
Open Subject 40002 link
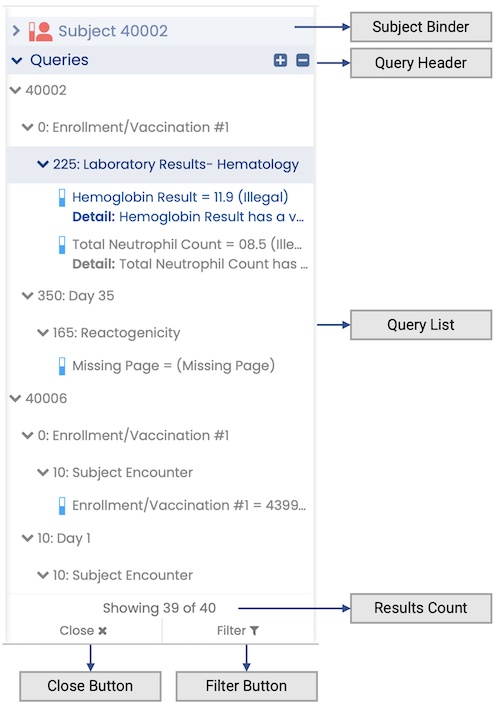pyautogui.click(x=113, y=31)
